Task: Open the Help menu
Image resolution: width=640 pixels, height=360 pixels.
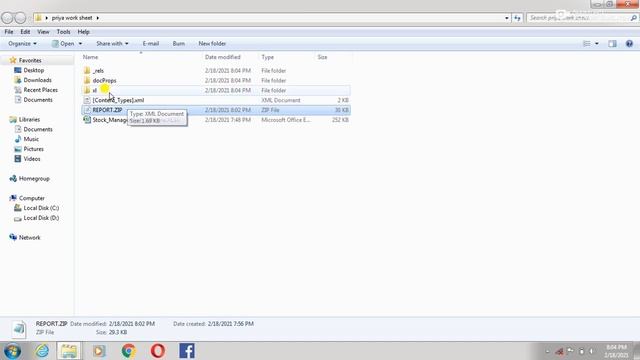Action: coord(83,32)
